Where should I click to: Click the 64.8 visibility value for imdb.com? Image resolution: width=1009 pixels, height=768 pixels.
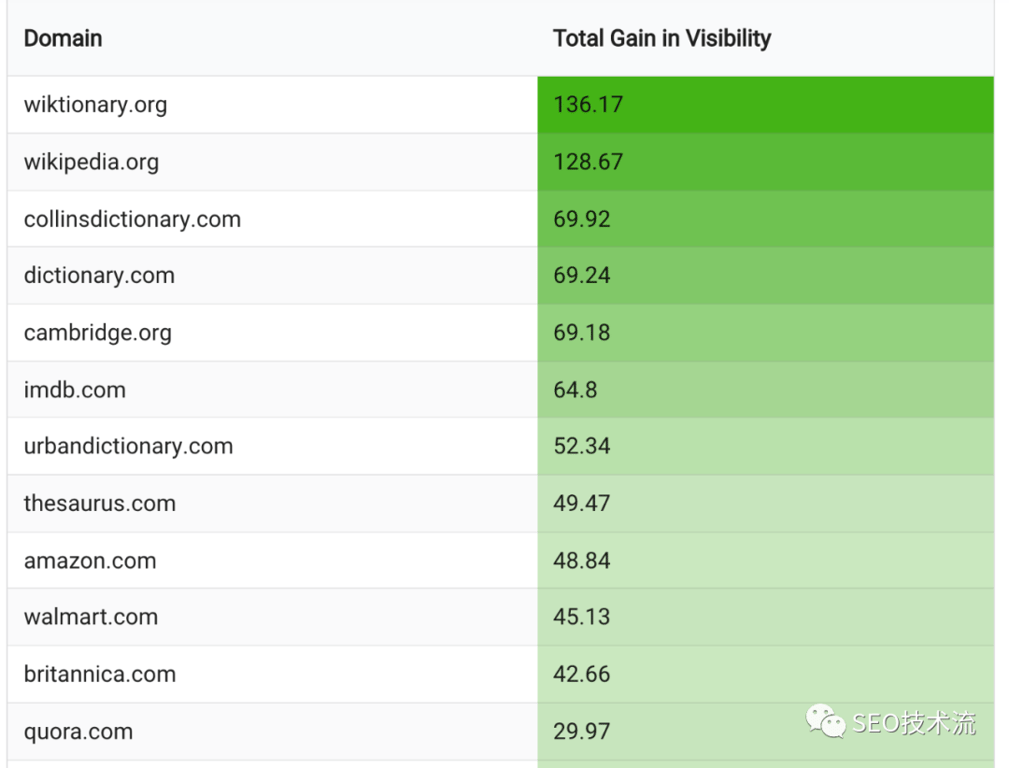(575, 390)
